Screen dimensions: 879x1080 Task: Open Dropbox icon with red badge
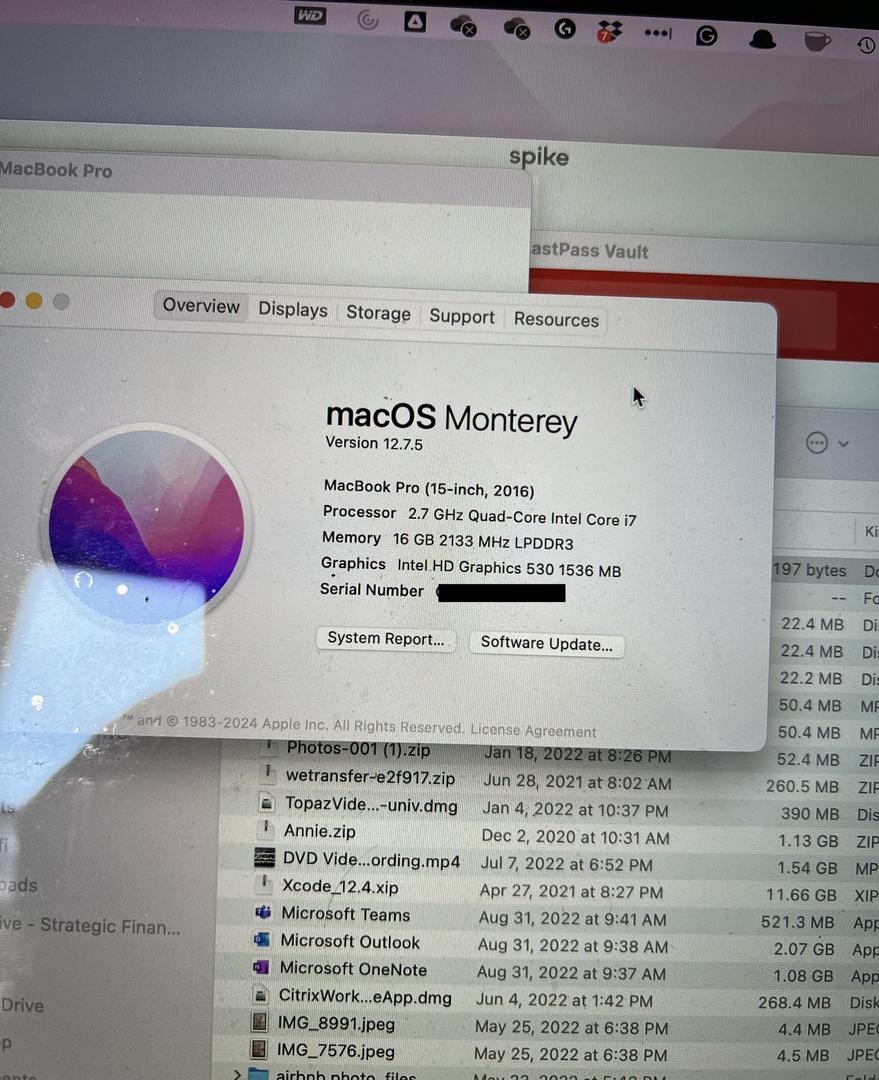pos(609,31)
